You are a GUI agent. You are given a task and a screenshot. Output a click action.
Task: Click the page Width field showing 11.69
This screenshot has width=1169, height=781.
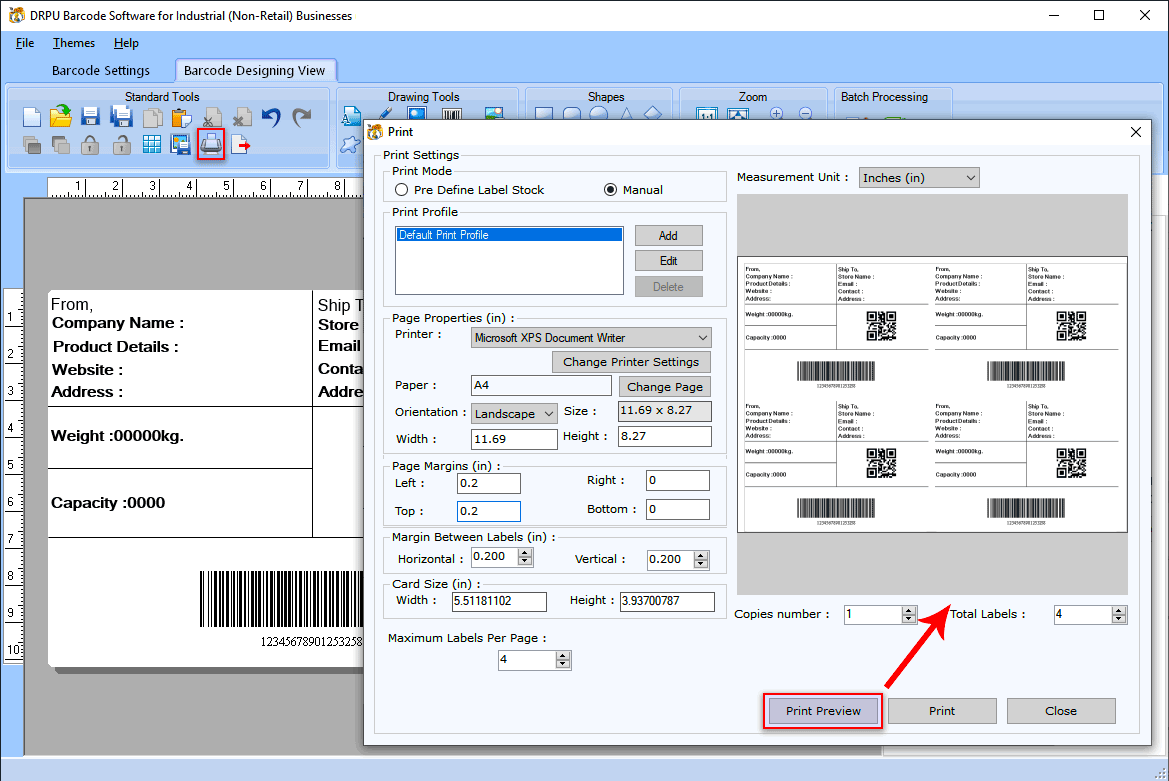pos(514,440)
